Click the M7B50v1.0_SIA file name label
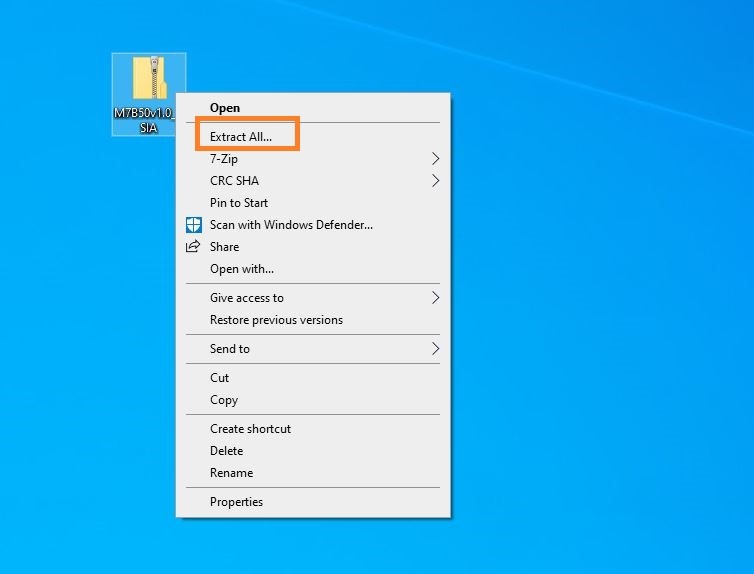Viewport: 754px width, 574px height. [x=144, y=121]
